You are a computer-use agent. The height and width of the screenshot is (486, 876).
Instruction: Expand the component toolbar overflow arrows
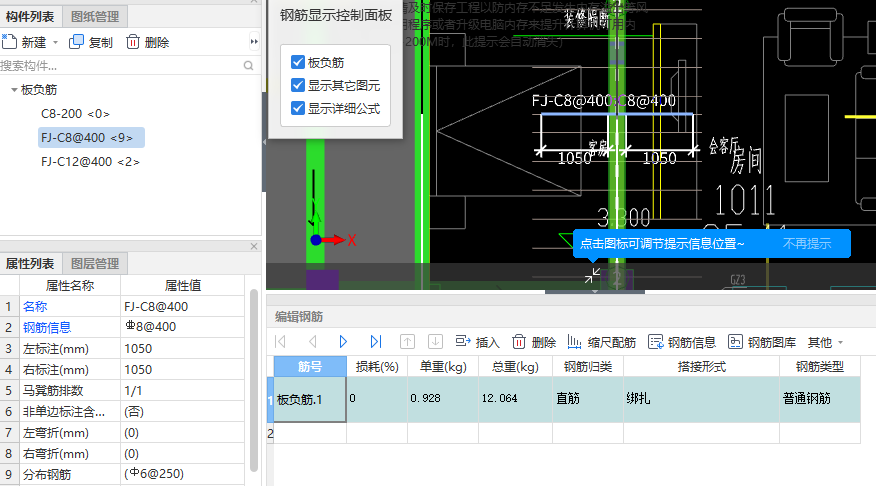coord(254,42)
